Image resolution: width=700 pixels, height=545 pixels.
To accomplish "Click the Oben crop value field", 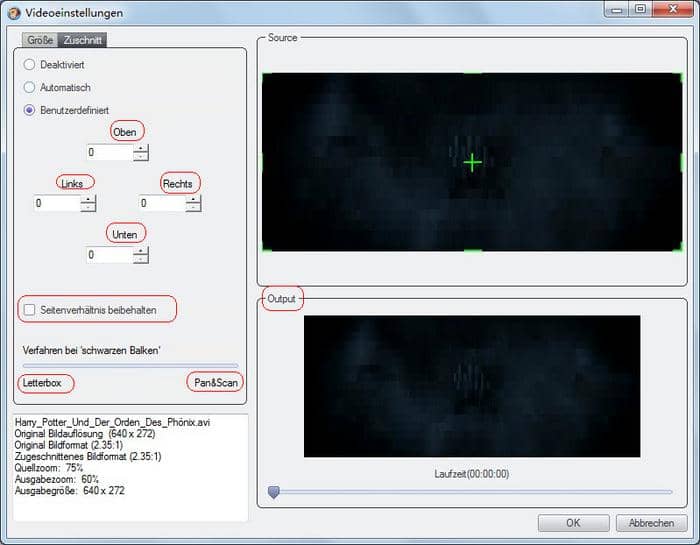I will click(110, 152).
